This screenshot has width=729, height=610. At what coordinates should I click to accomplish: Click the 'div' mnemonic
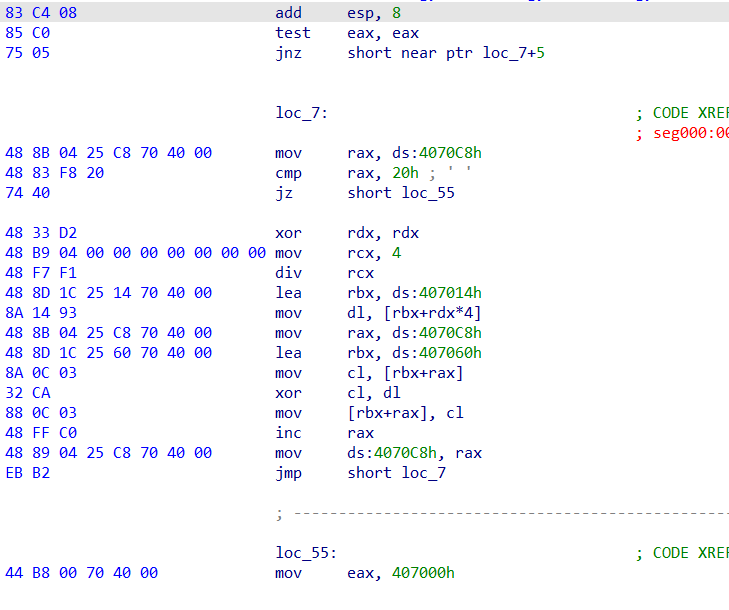coord(288,273)
